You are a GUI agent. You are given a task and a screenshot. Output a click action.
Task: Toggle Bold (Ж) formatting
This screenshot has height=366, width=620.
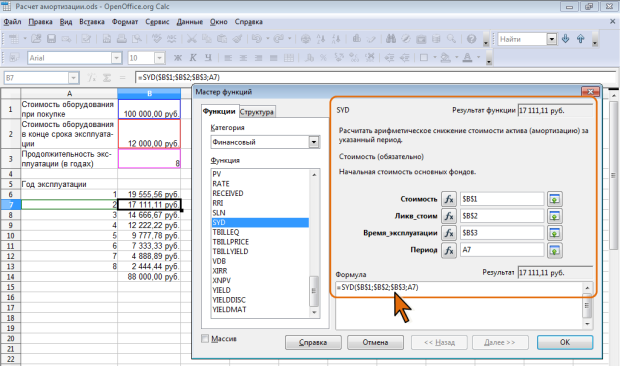[178, 58]
